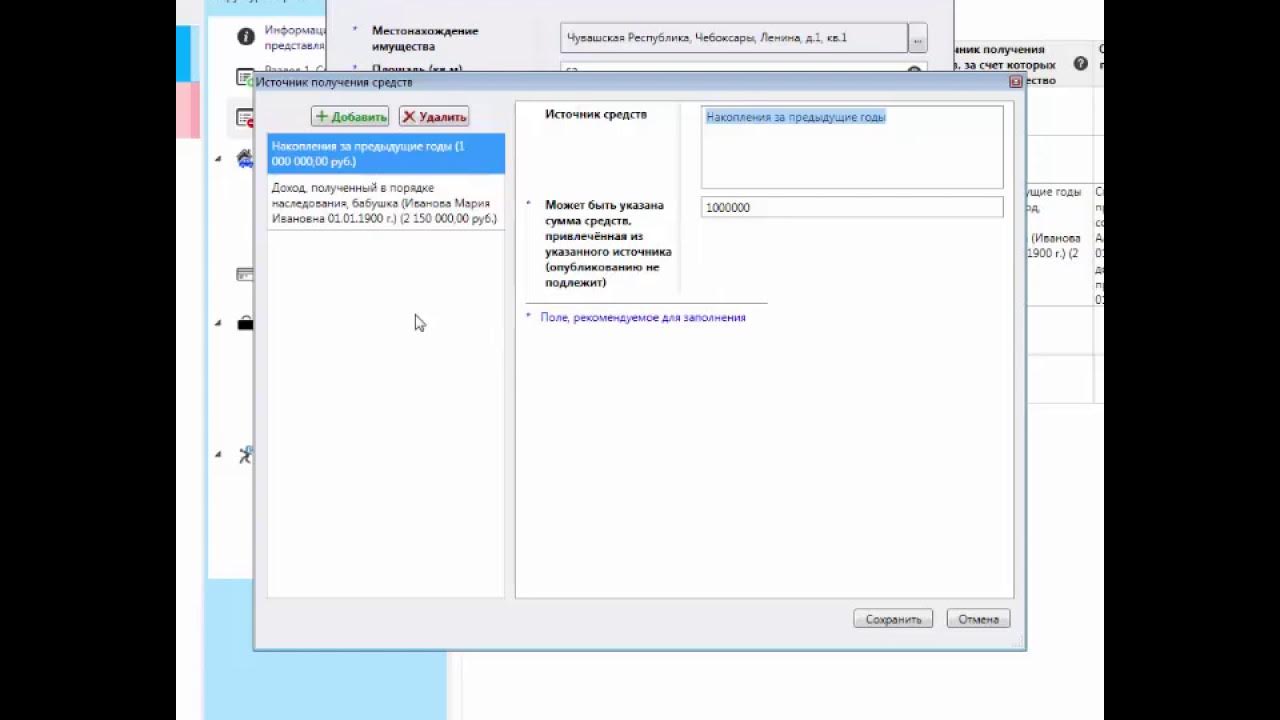Collapse the tree node beside the tools icon
This screenshot has width=1280, height=720.
pyautogui.click(x=218, y=454)
